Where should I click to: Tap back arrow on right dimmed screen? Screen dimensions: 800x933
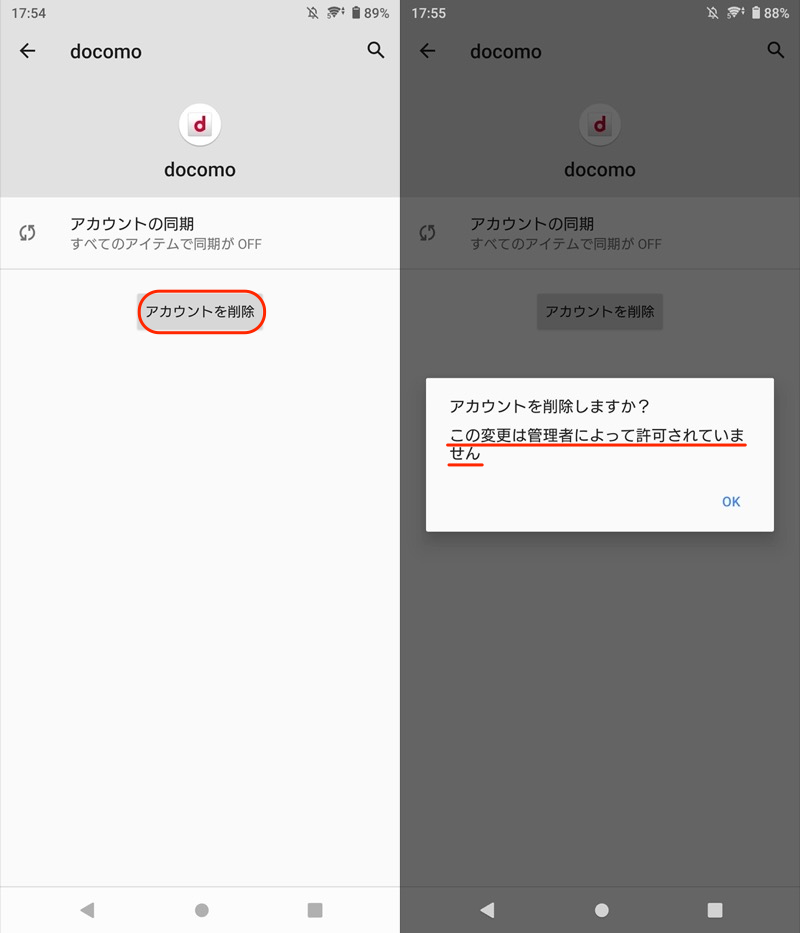427,51
